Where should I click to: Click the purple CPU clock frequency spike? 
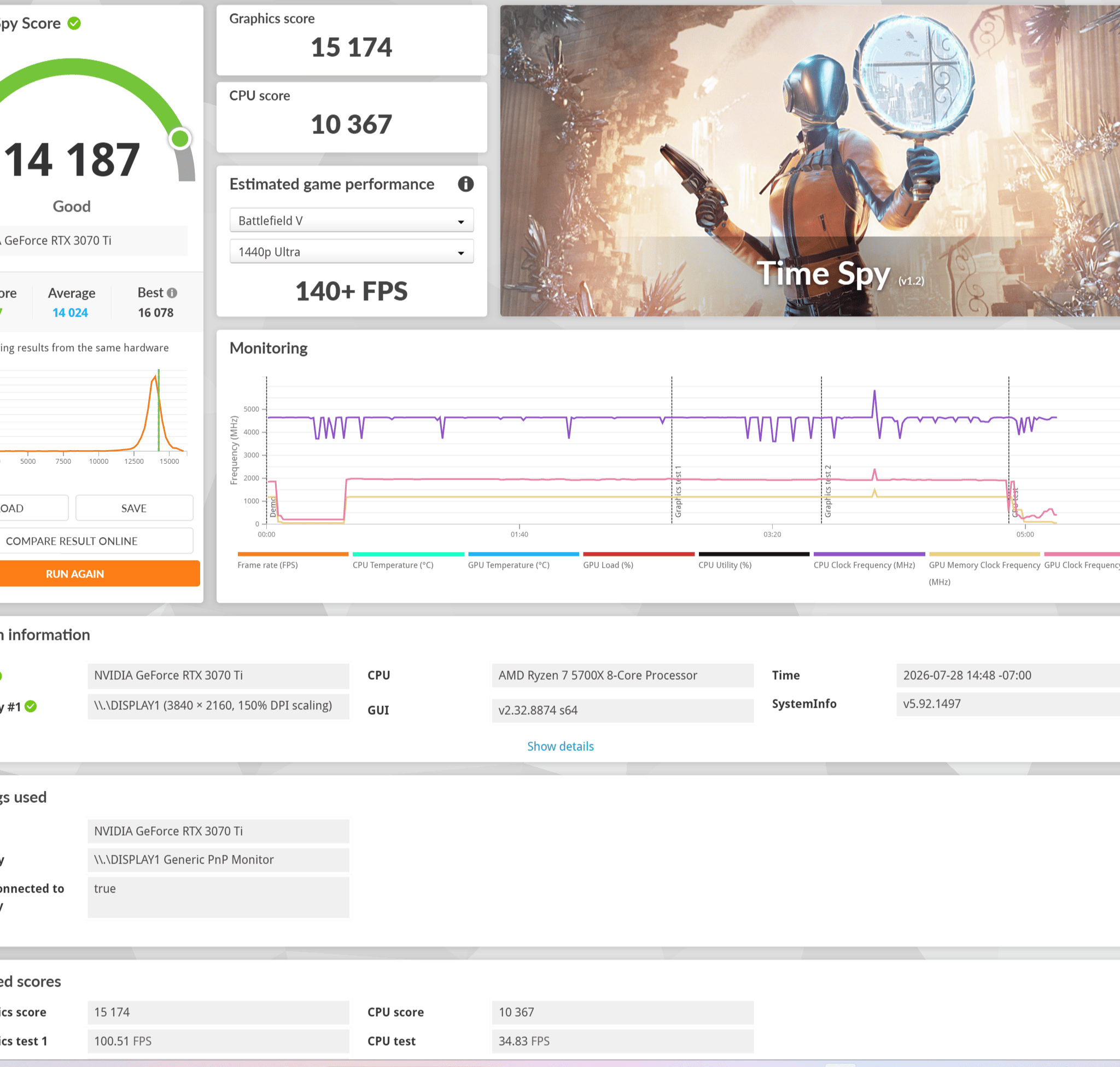pos(874,403)
